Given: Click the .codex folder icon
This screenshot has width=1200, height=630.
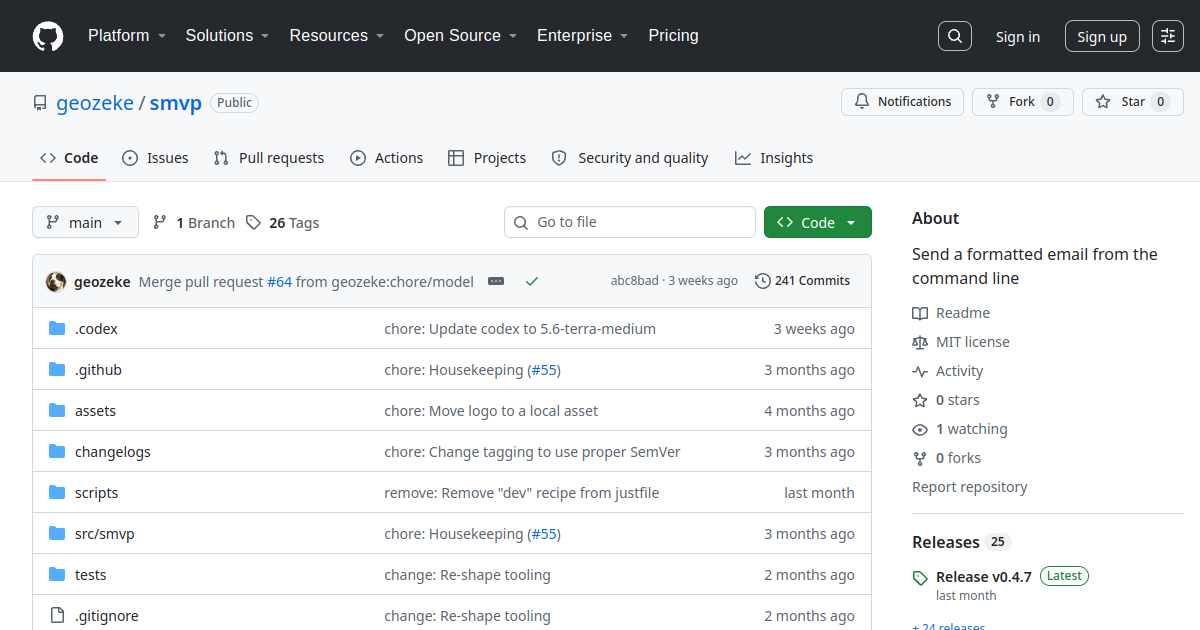Looking at the screenshot, I should (x=57, y=329).
